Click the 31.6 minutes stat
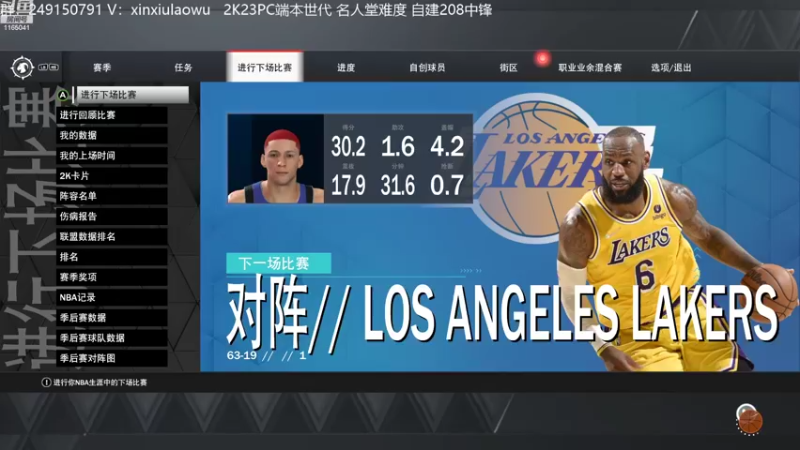Image resolution: width=800 pixels, height=450 pixels. click(x=397, y=185)
